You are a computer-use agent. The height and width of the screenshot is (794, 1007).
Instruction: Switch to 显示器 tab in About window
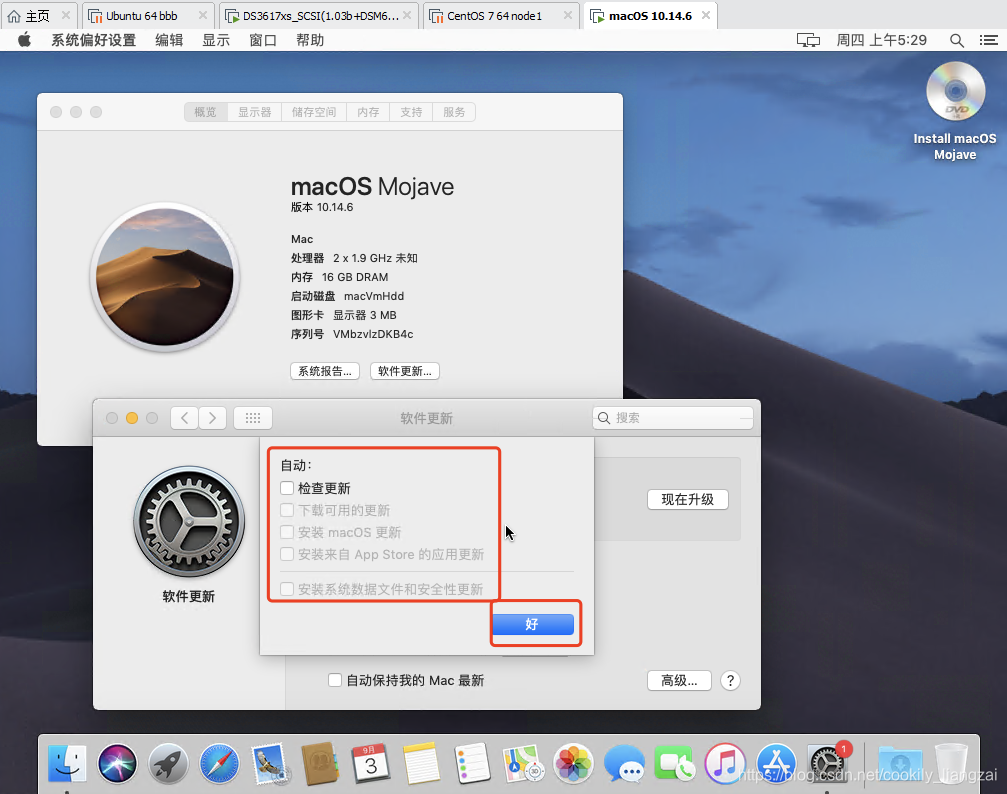[255, 112]
